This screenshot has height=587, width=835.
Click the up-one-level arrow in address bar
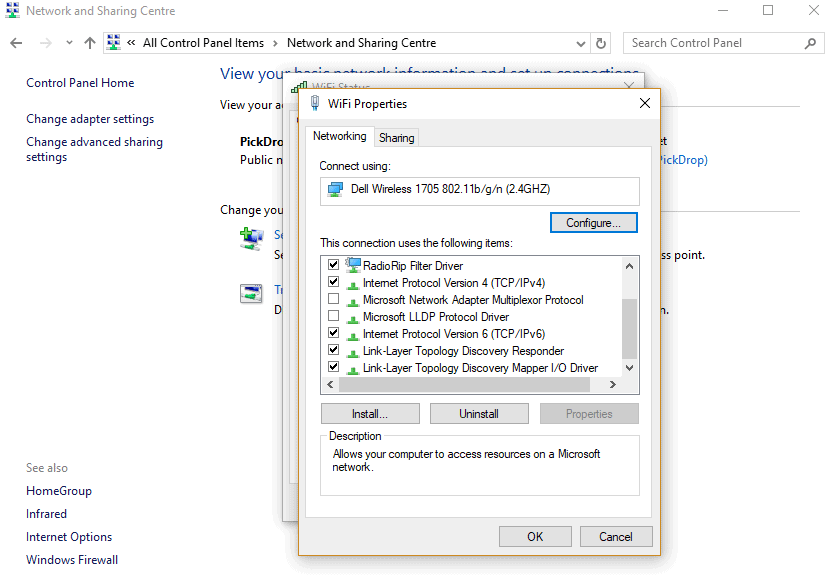pyautogui.click(x=90, y=43)
